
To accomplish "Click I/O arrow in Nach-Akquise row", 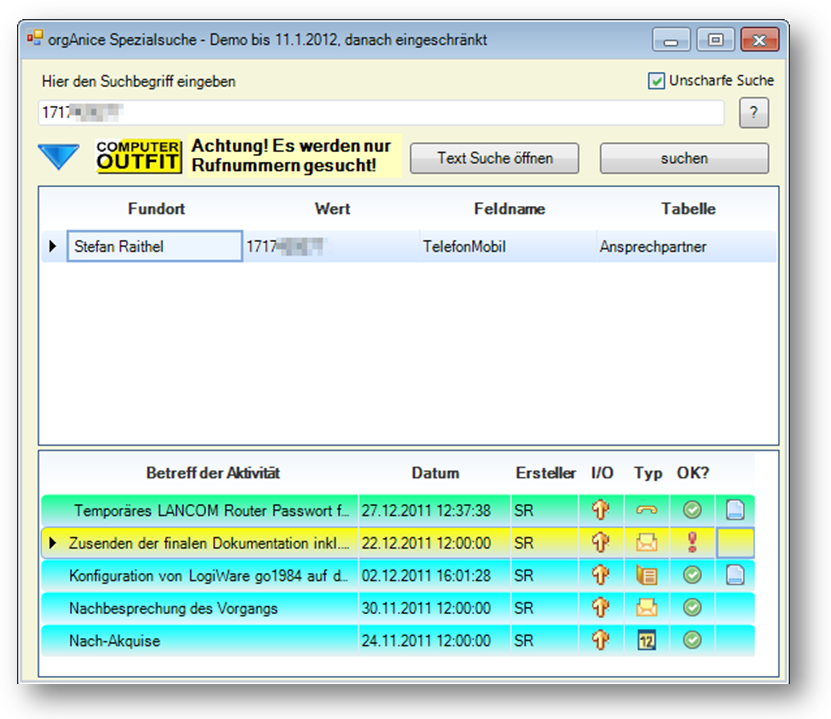I will (600, 641).
